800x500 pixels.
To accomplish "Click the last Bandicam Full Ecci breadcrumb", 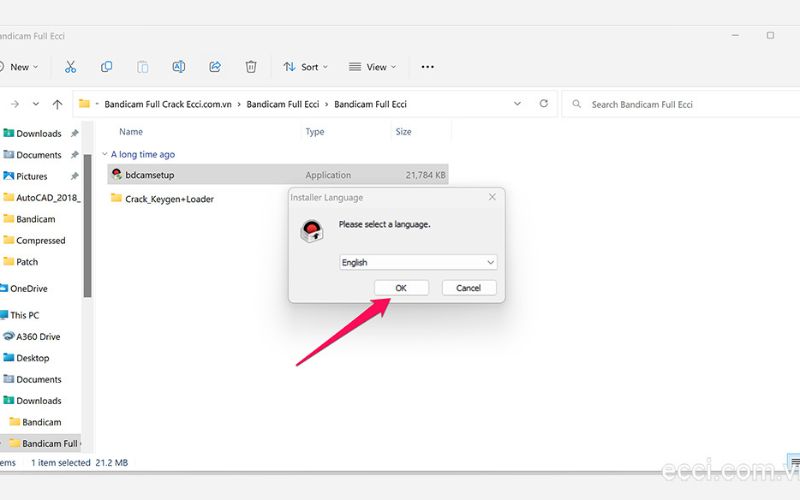I will (370, 104).
